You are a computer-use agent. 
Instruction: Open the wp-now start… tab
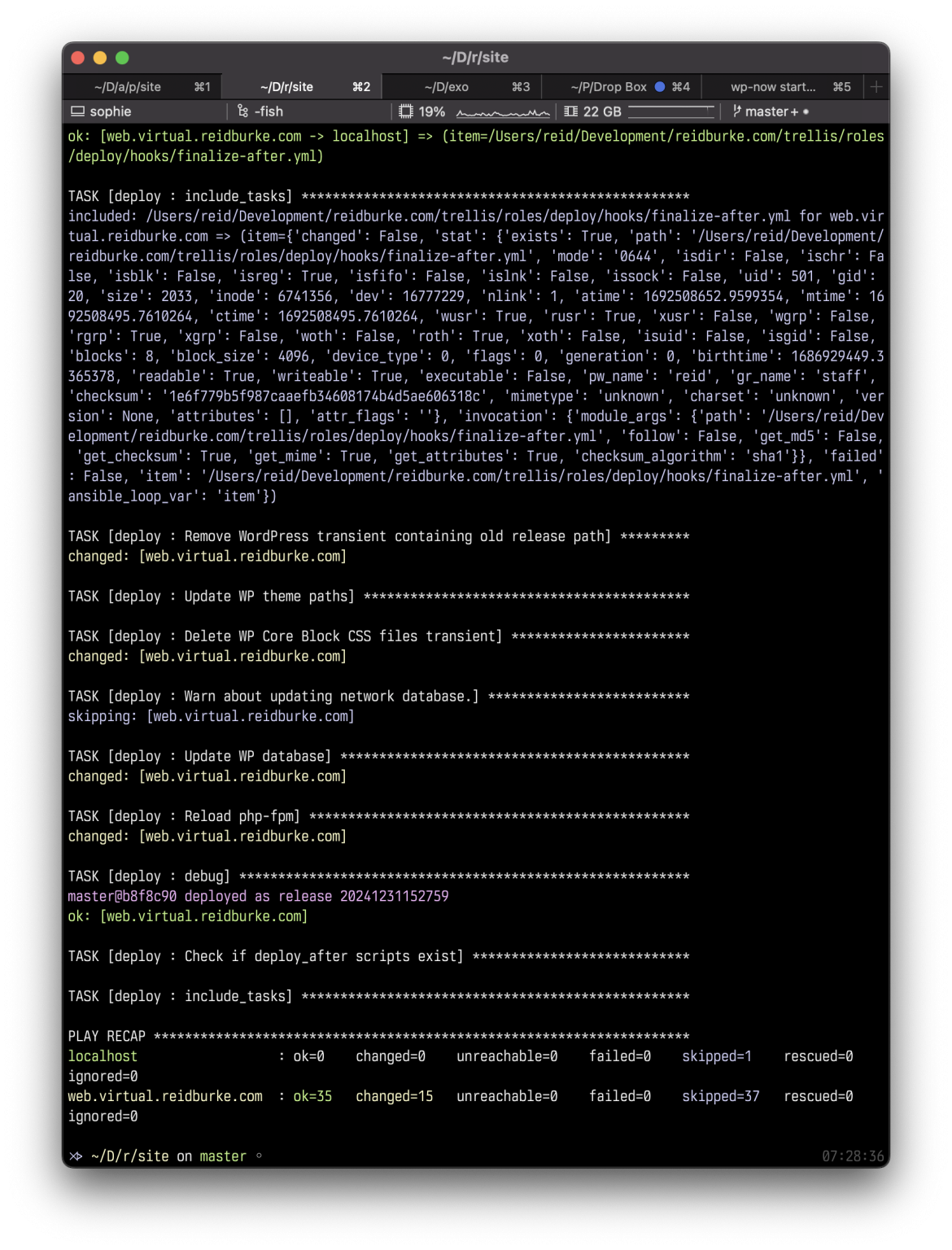point(774,86)
